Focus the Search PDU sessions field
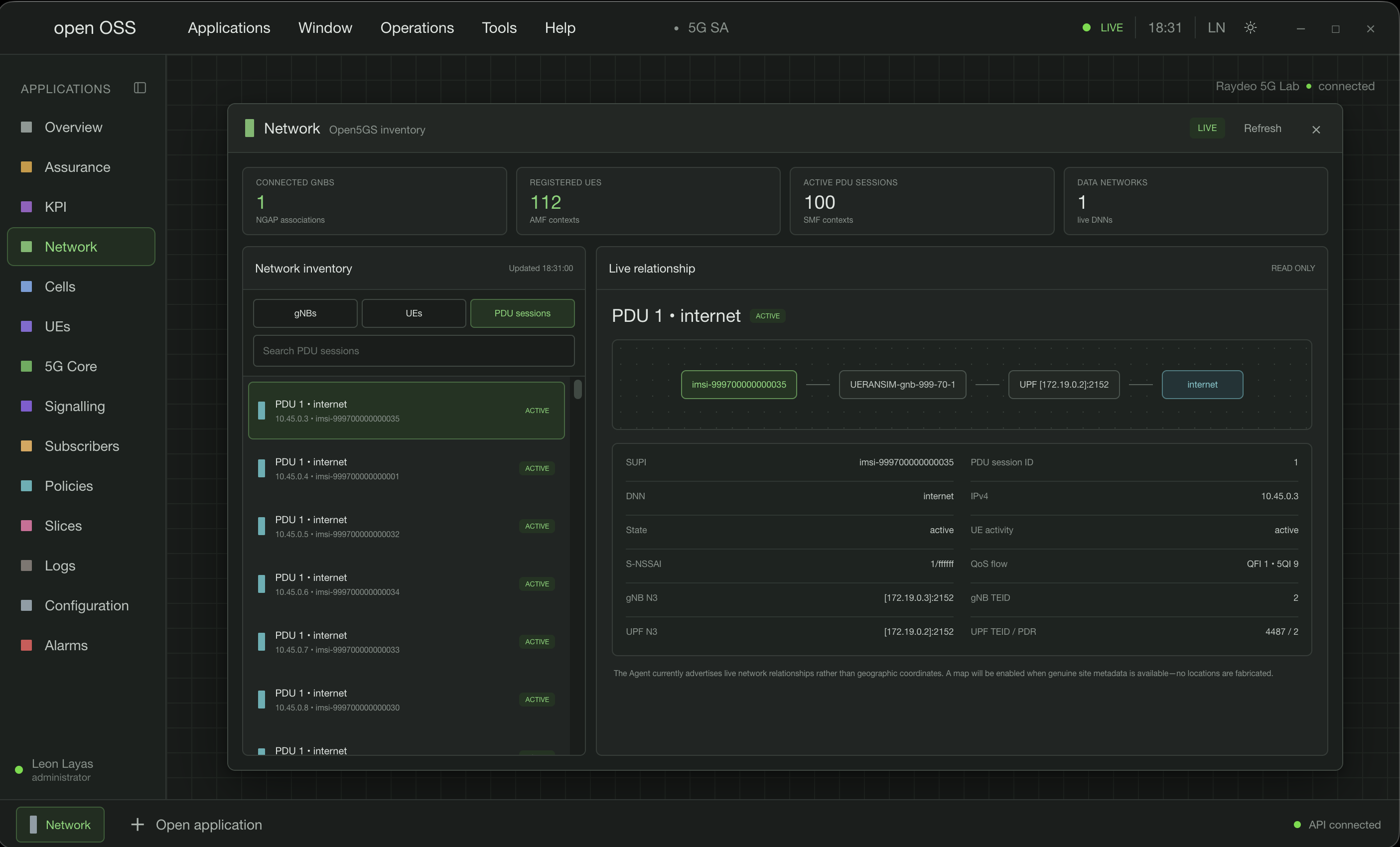Image resolution: width=1400 pixels, height=847 pixels. coord(414,350)
